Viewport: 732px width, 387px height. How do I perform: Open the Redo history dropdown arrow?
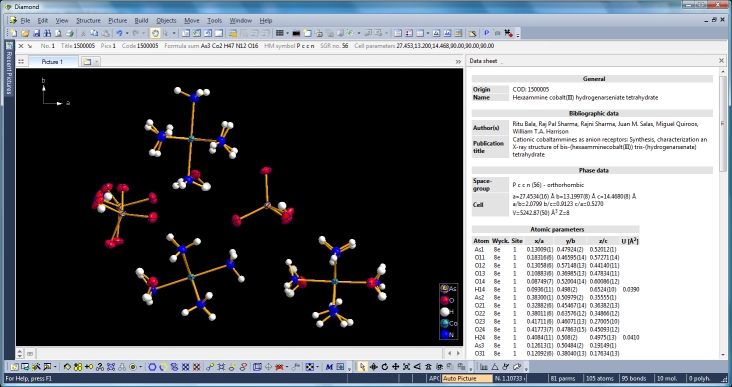click(x=143, y=33)
